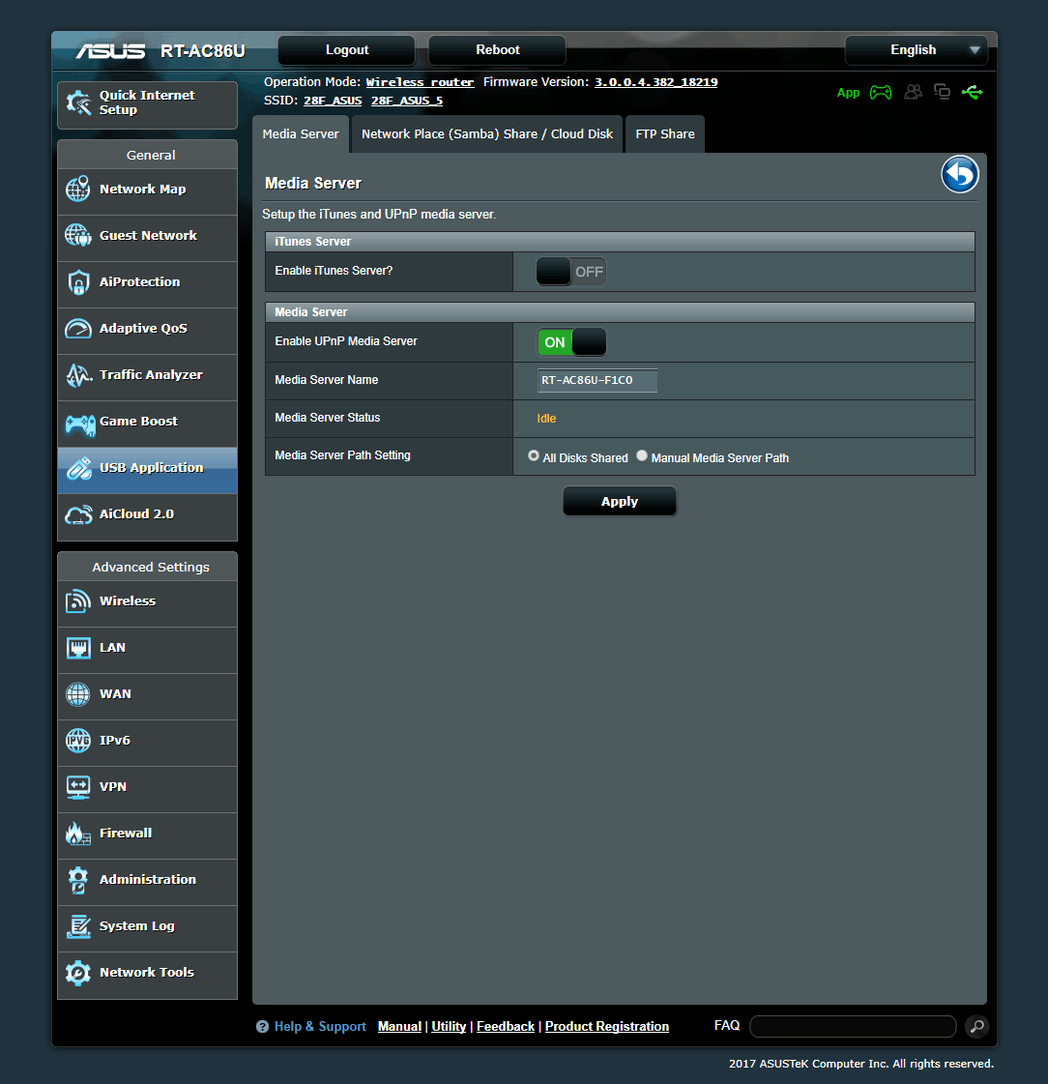
Task: Open the English language dropdown
Action: pyautogui.click(x=916, y=50)
